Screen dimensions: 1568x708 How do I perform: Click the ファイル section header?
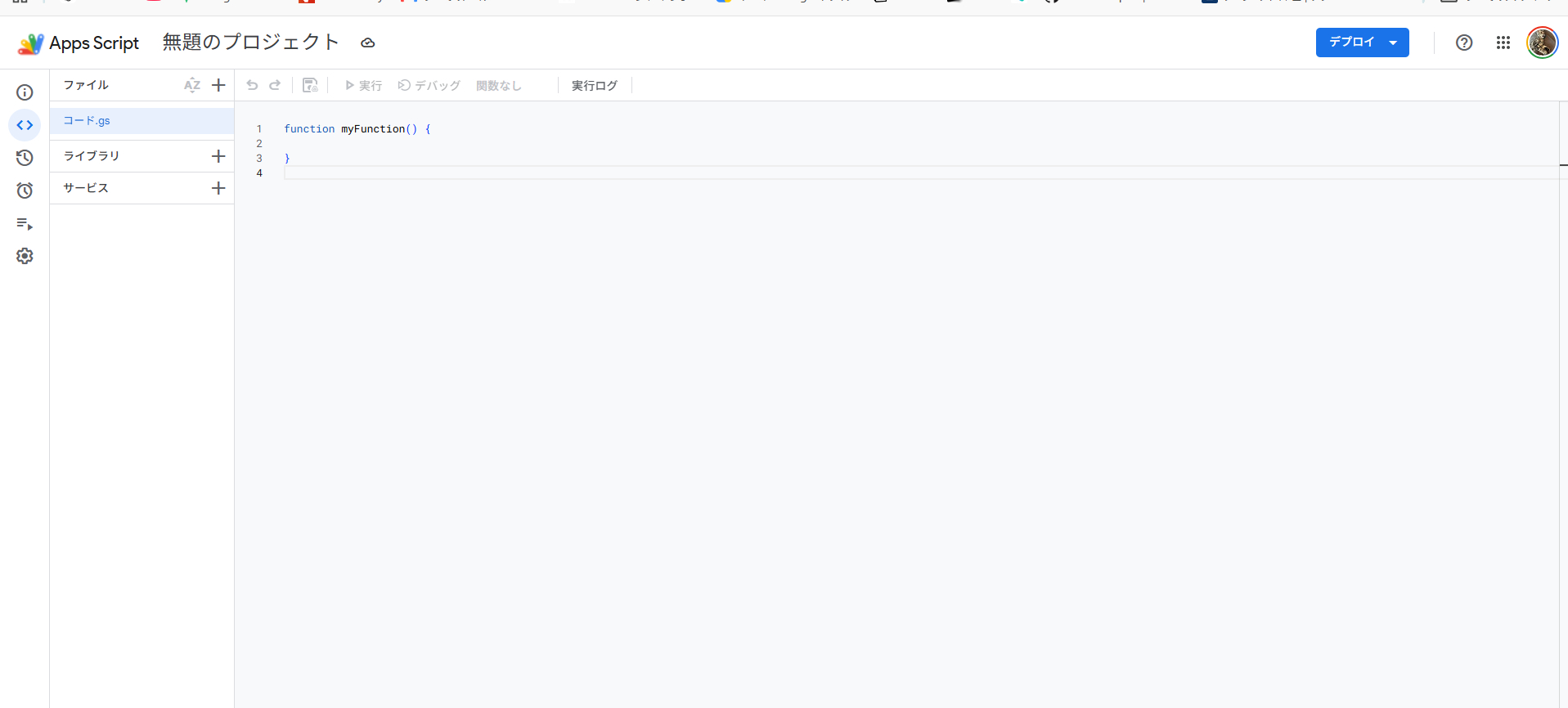(86, 85)
